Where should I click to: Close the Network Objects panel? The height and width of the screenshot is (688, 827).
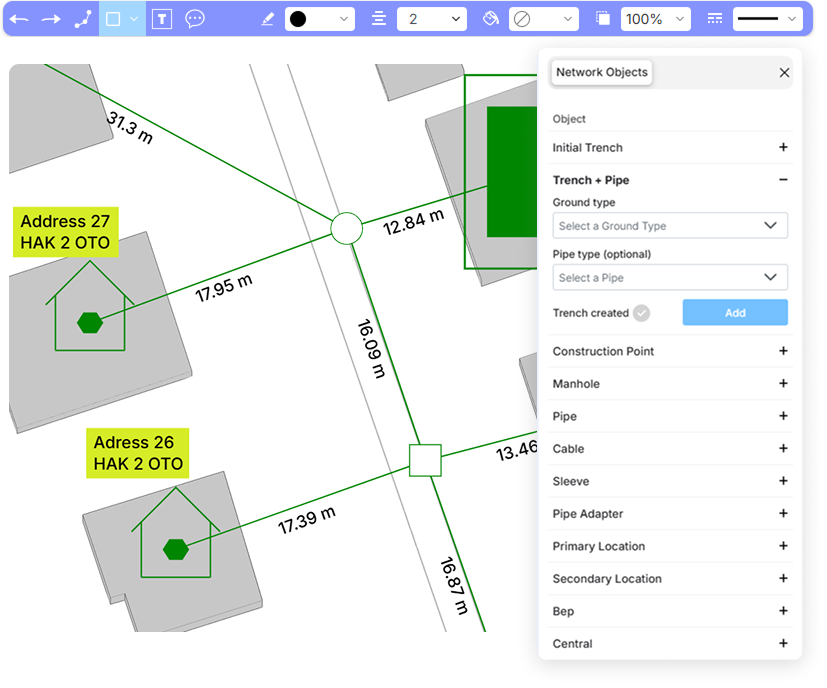coord(784,73)
